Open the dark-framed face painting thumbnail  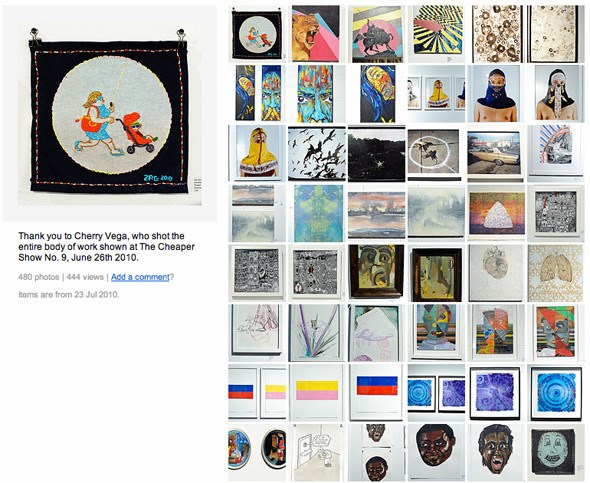(375, 273)
